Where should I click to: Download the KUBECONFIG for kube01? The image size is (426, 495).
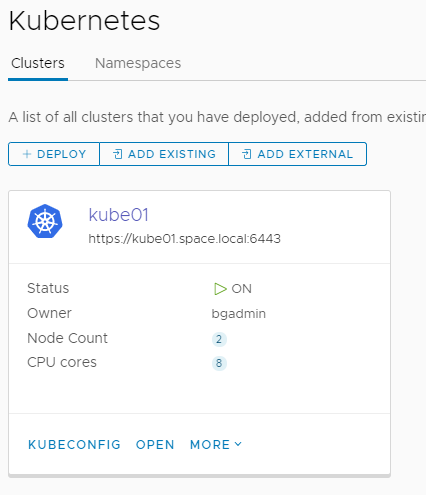click(74, 445)
